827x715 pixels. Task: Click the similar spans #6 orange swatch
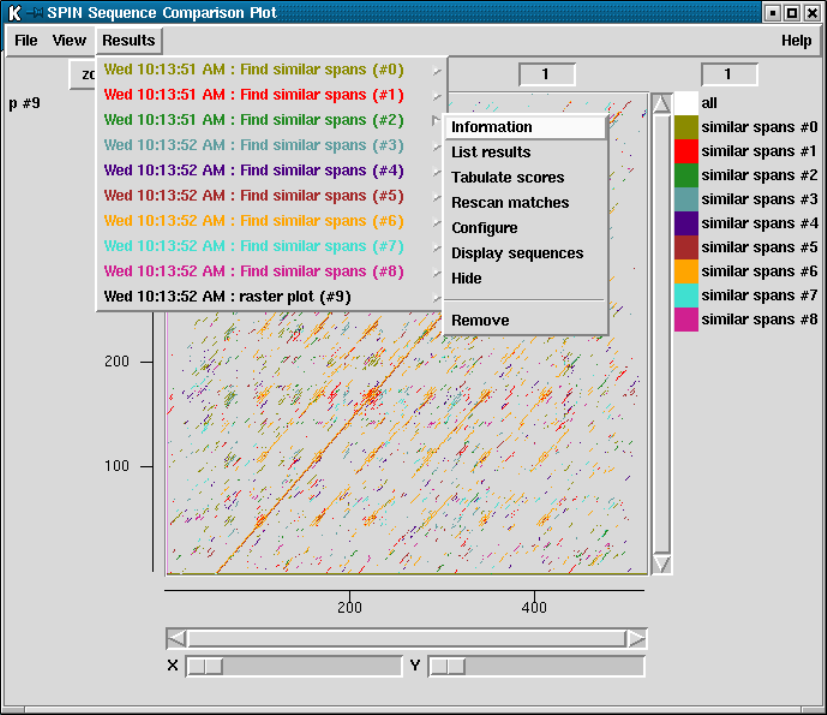[x=686, y=272]
